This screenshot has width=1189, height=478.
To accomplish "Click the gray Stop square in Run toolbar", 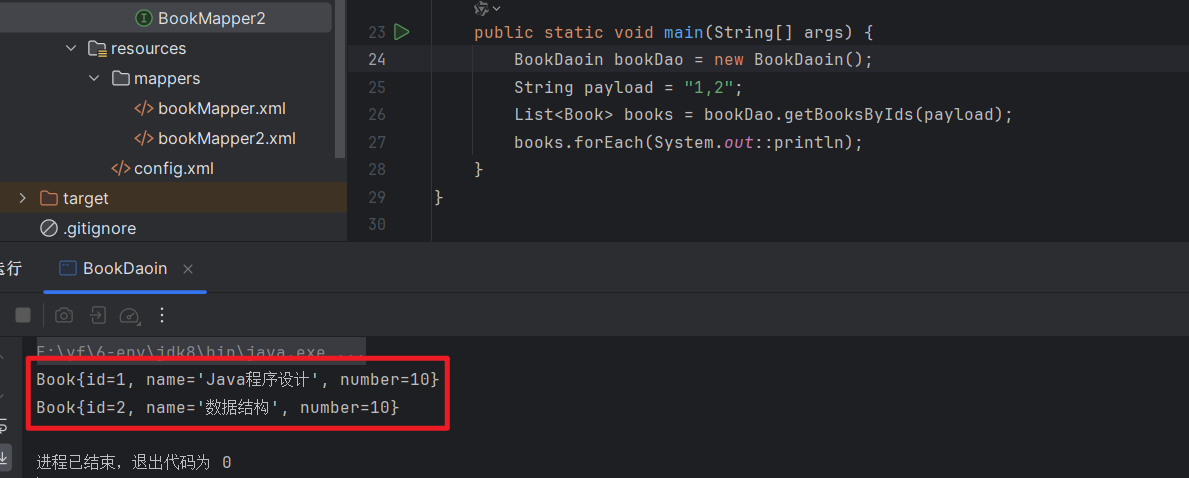I will 24,315.
